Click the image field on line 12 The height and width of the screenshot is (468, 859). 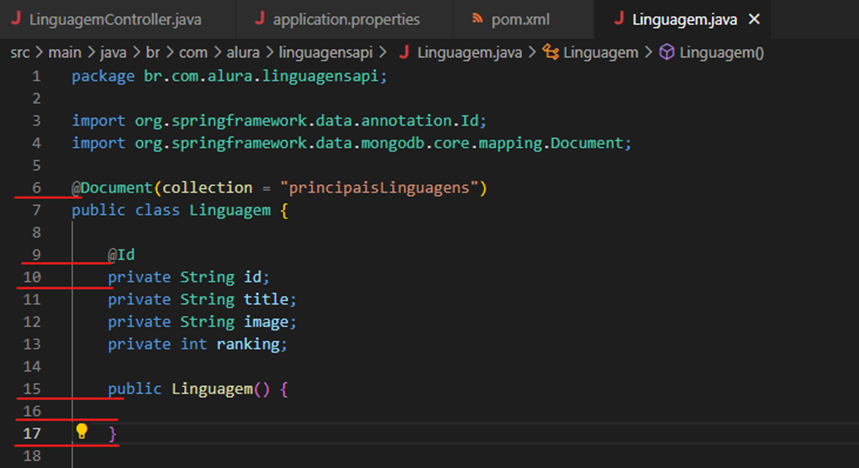click(266, 322)
